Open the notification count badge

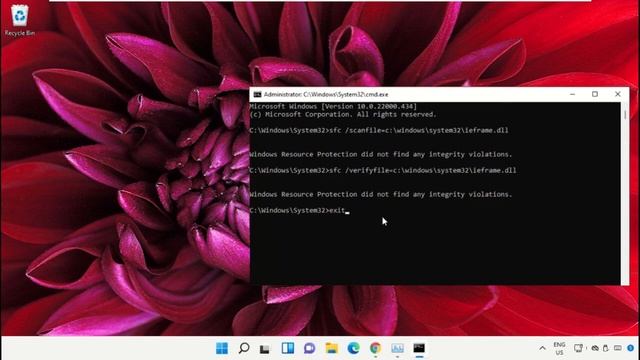pyautogui.click(x=630, y=348)
